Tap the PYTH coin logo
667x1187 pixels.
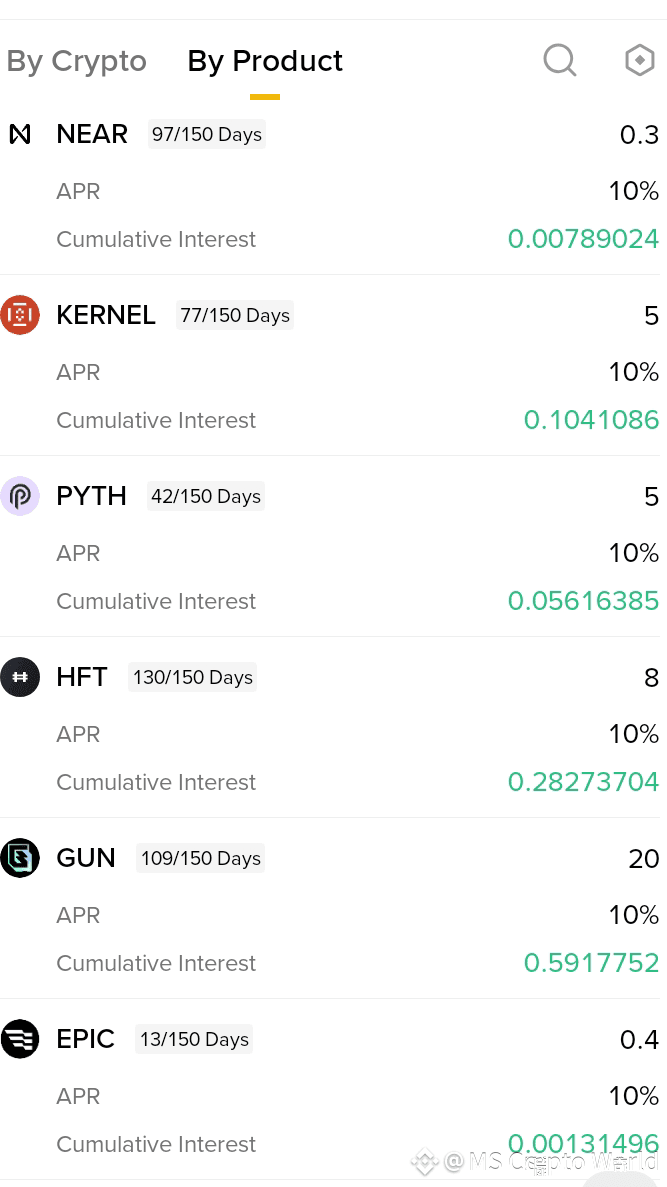(x=20, y=496)
